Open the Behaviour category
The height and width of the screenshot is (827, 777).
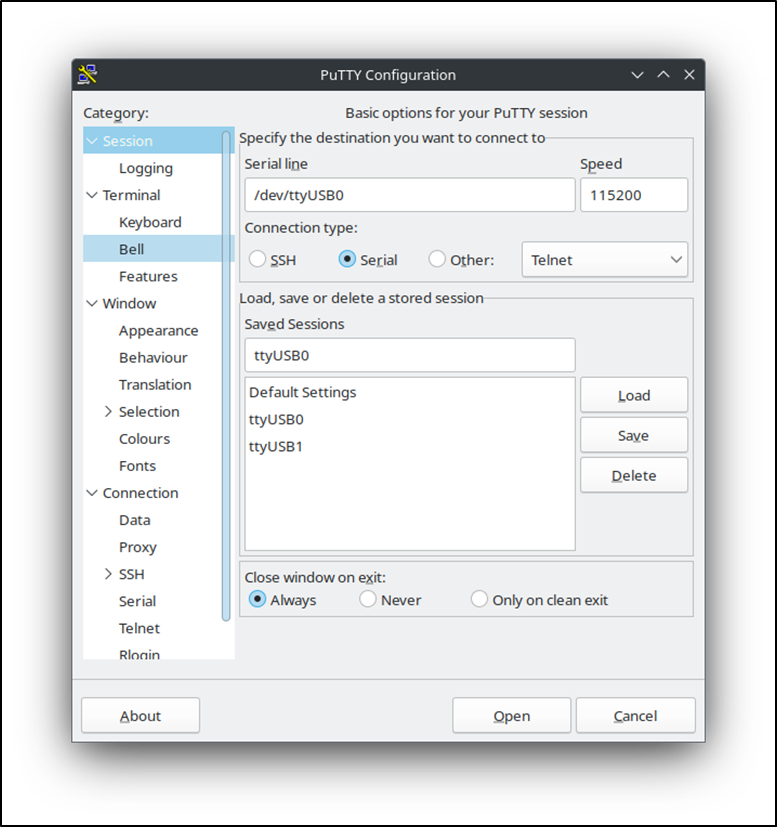coord(153,358)
